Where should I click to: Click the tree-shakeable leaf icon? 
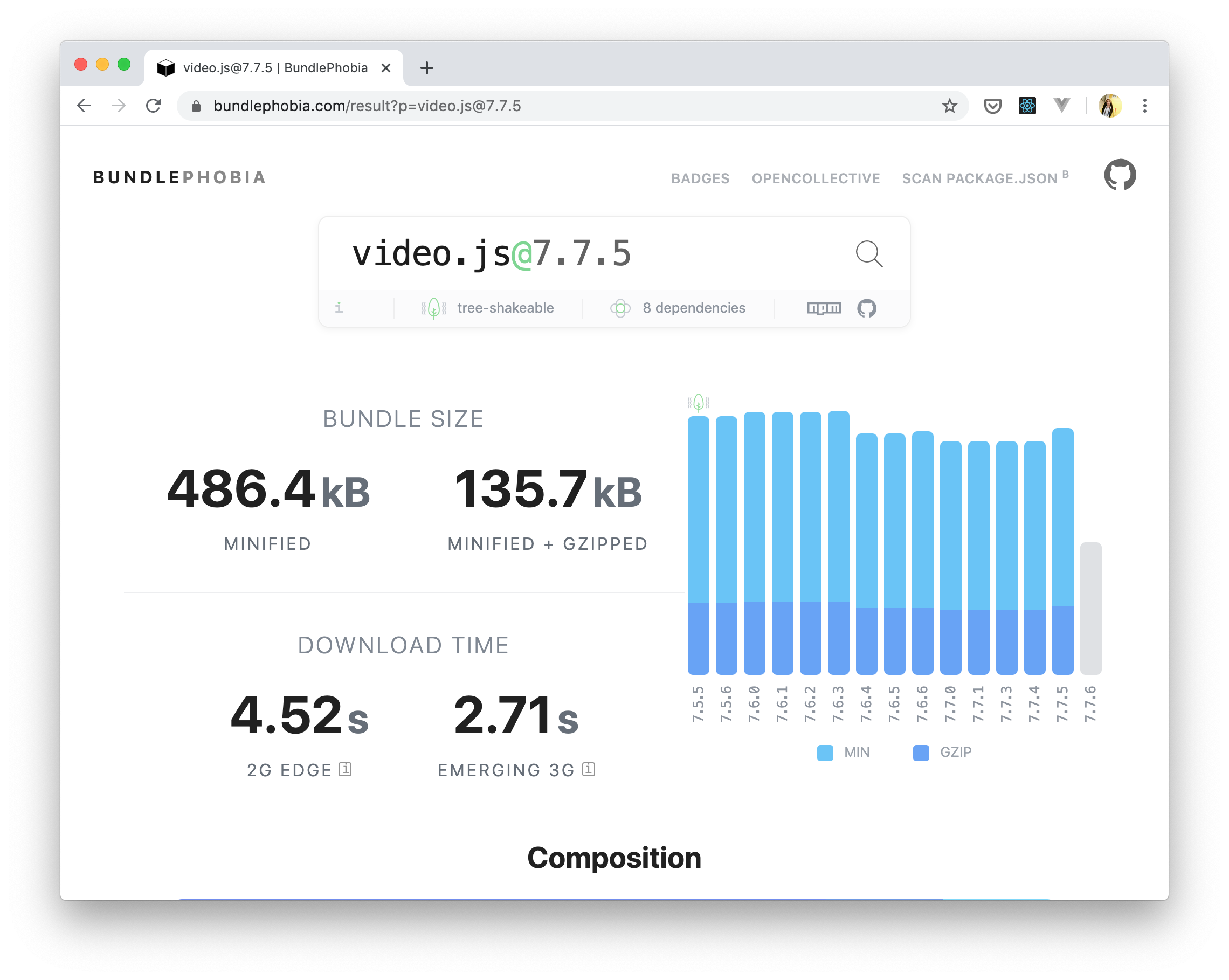coord(434,308)
